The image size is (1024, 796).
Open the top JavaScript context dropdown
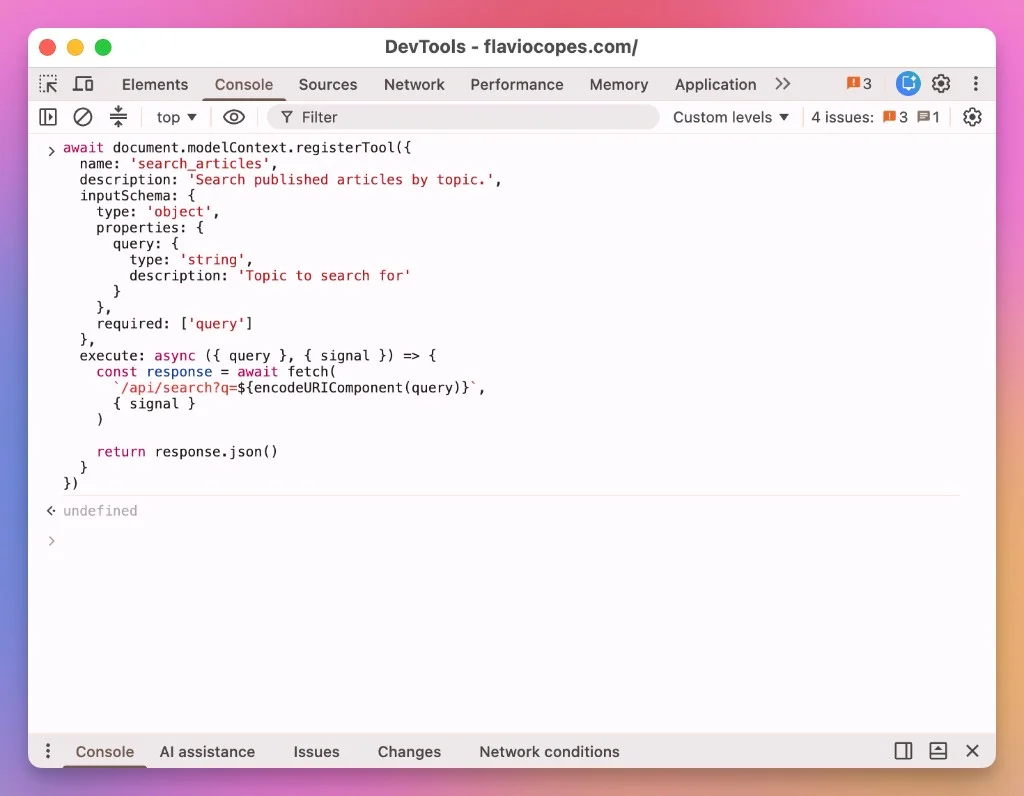click(176, 118)
